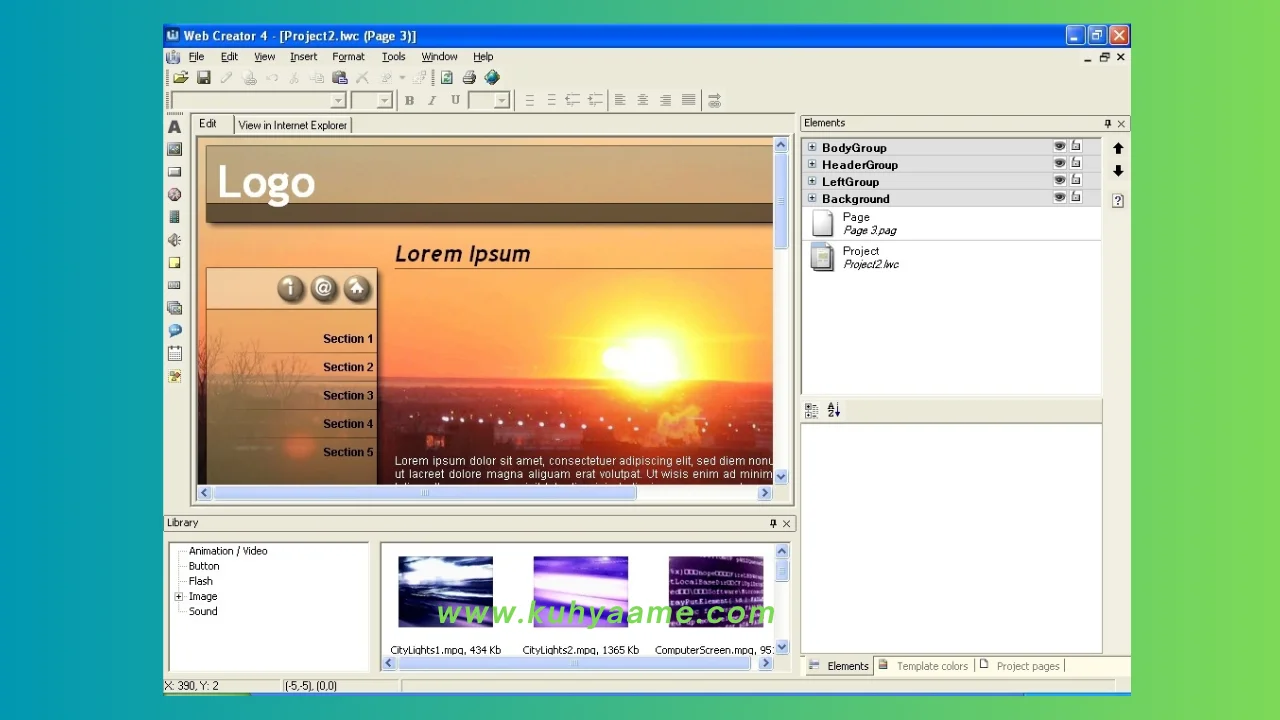
Task: Click the green refresh page toolbar icon
Action: coord(447,77)
